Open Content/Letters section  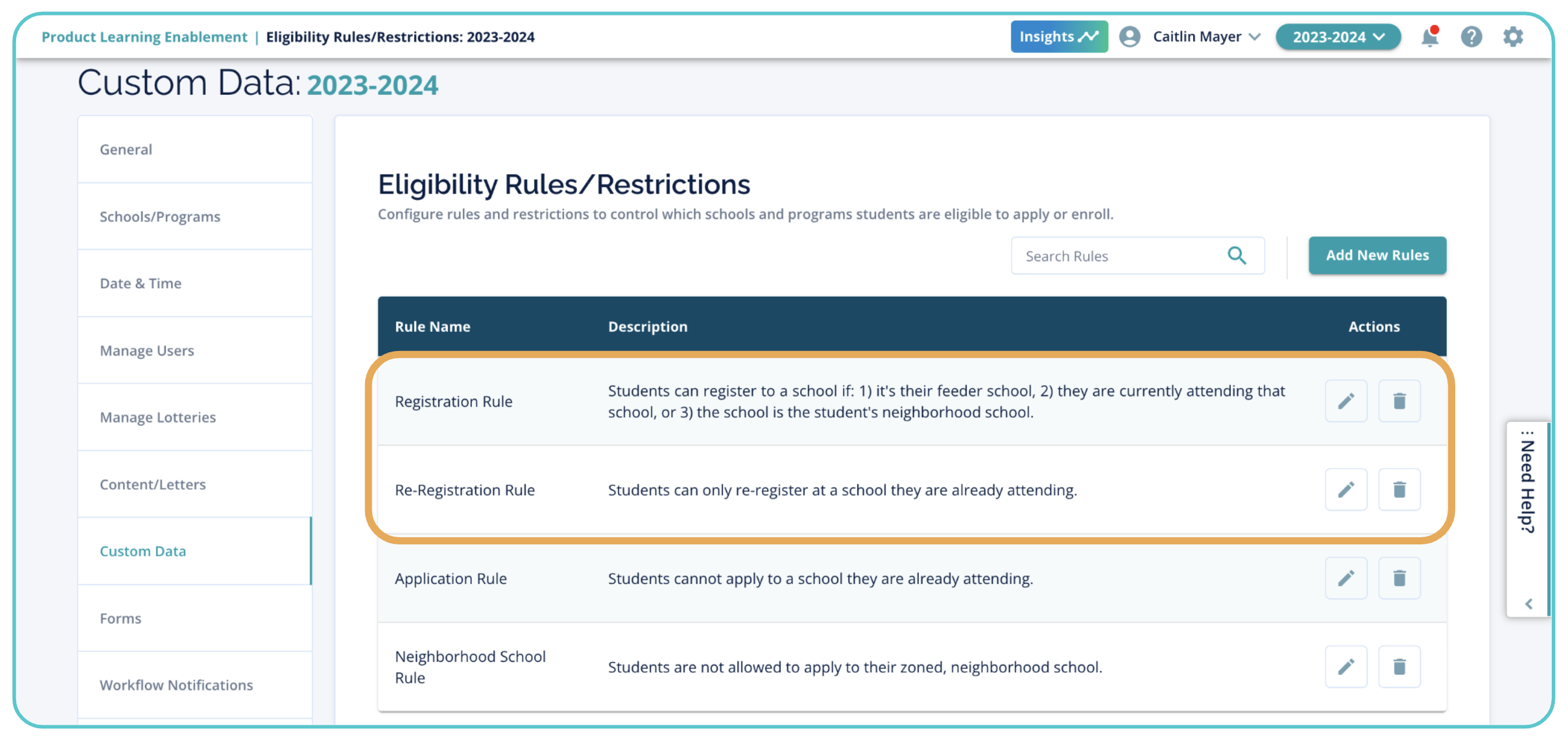coord(153,484)
